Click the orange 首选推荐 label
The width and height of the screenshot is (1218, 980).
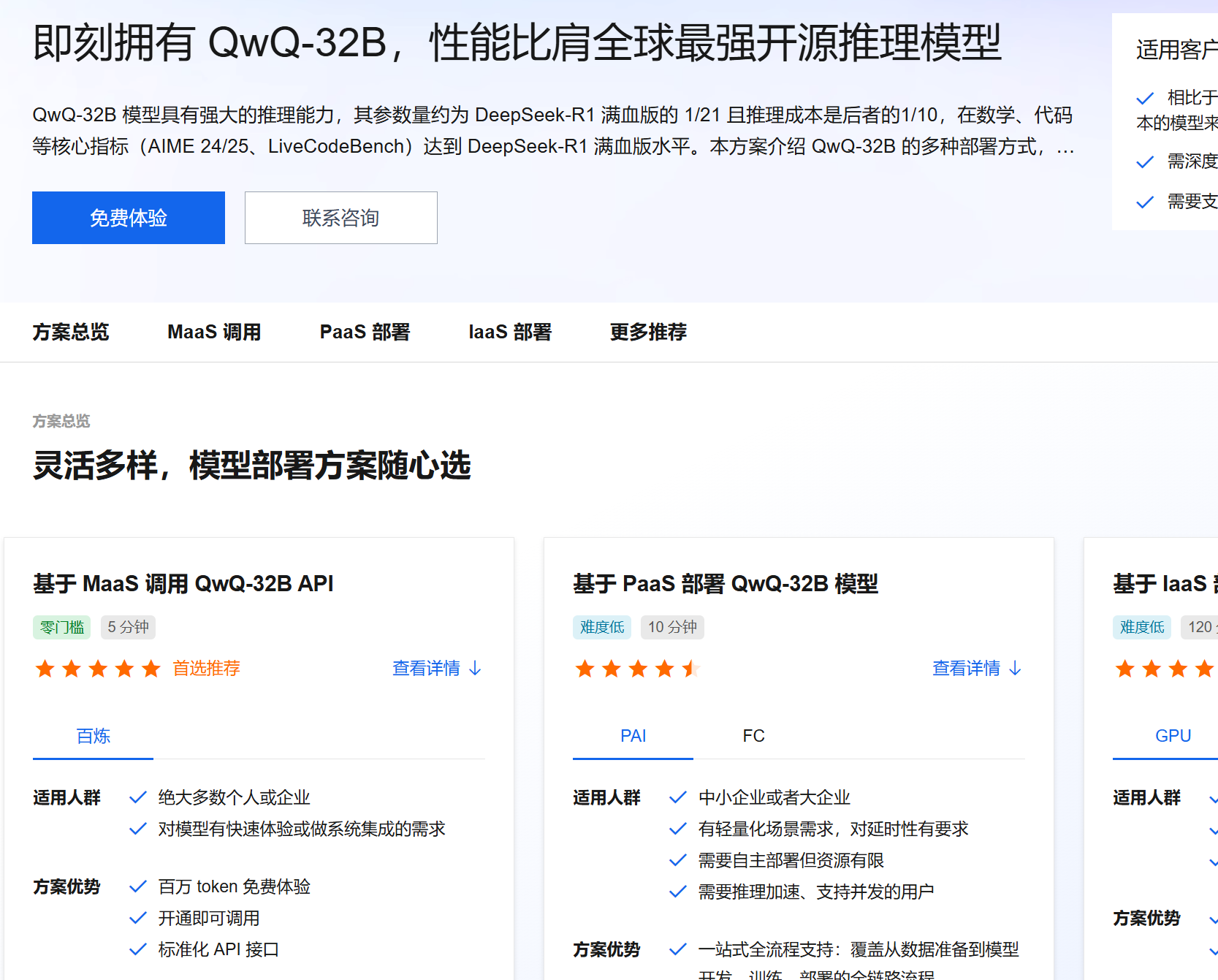(x=206, y=668)
